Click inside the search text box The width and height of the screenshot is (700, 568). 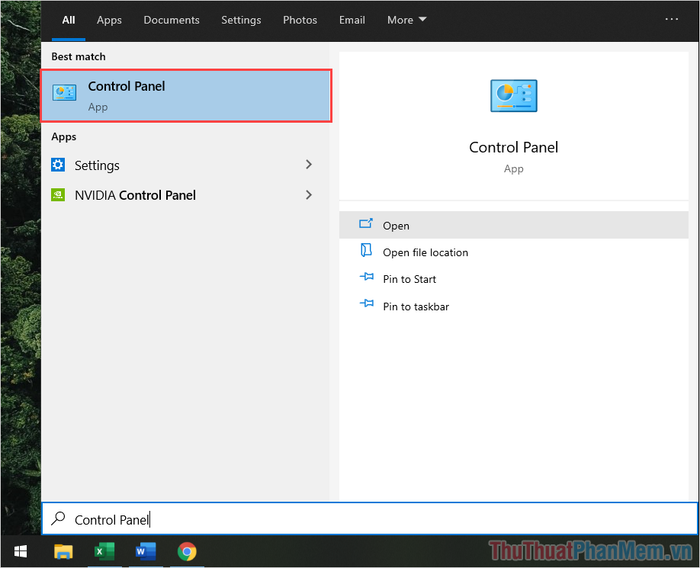tap(370, 519)
